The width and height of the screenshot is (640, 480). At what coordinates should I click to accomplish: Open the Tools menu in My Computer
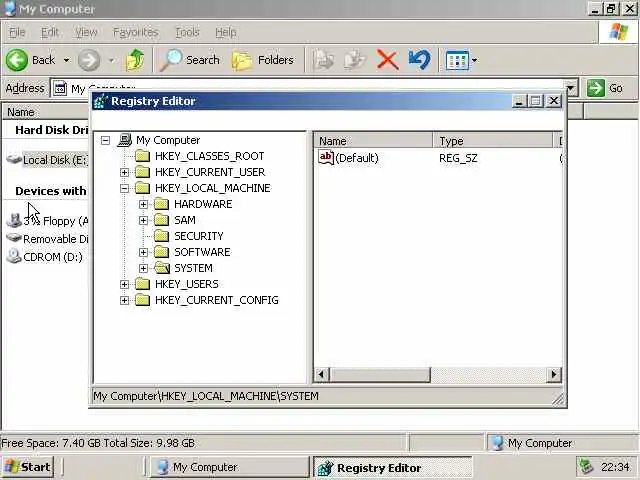187,32
